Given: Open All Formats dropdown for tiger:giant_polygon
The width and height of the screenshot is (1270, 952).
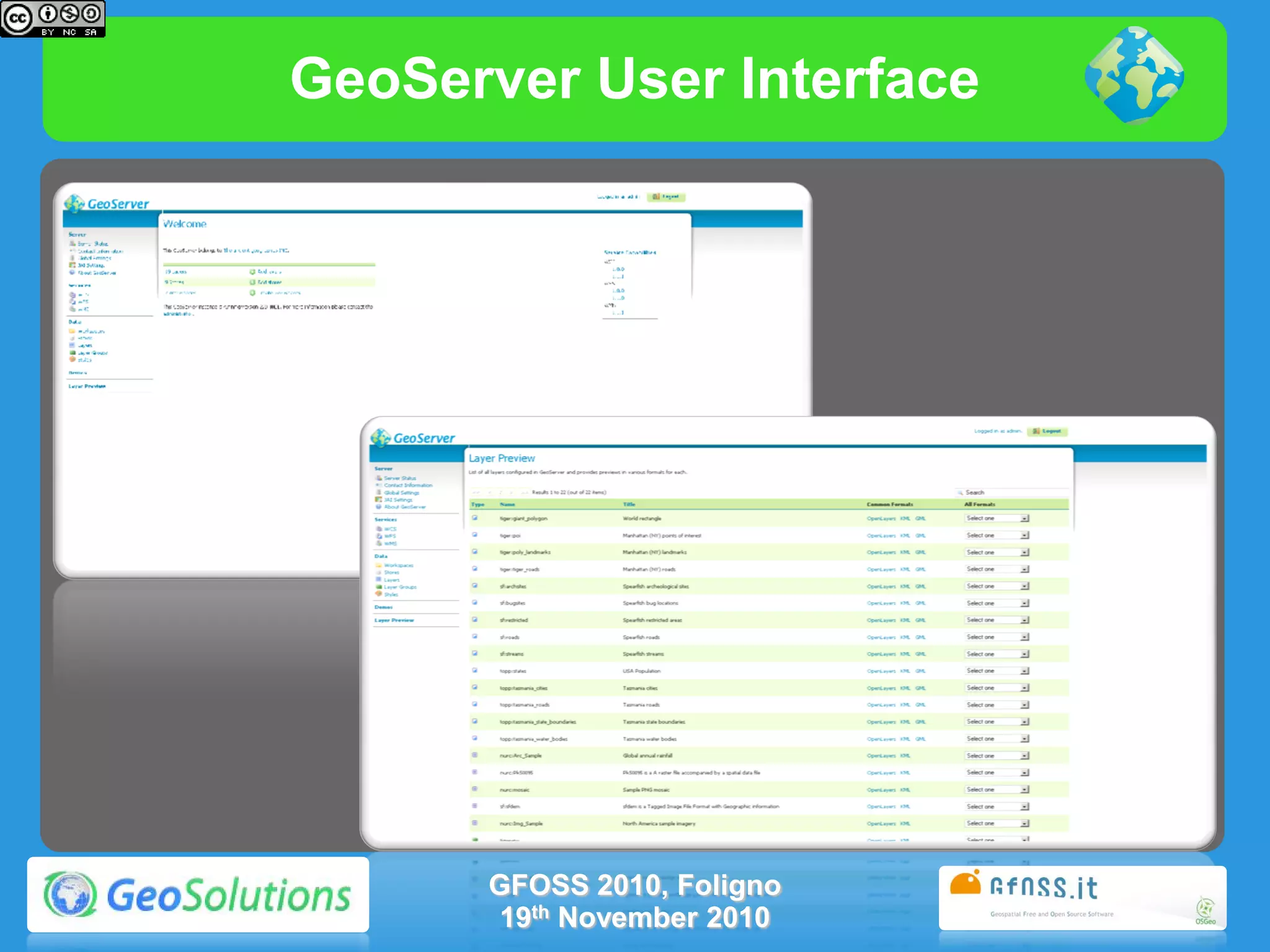Looking at the screenshot, I should click(997, 518).
